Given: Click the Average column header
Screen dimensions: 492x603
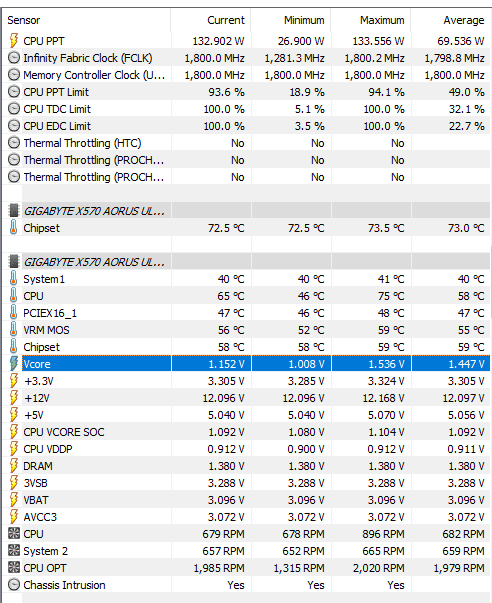Looking at the screenshot, I should tap(451, 20).
